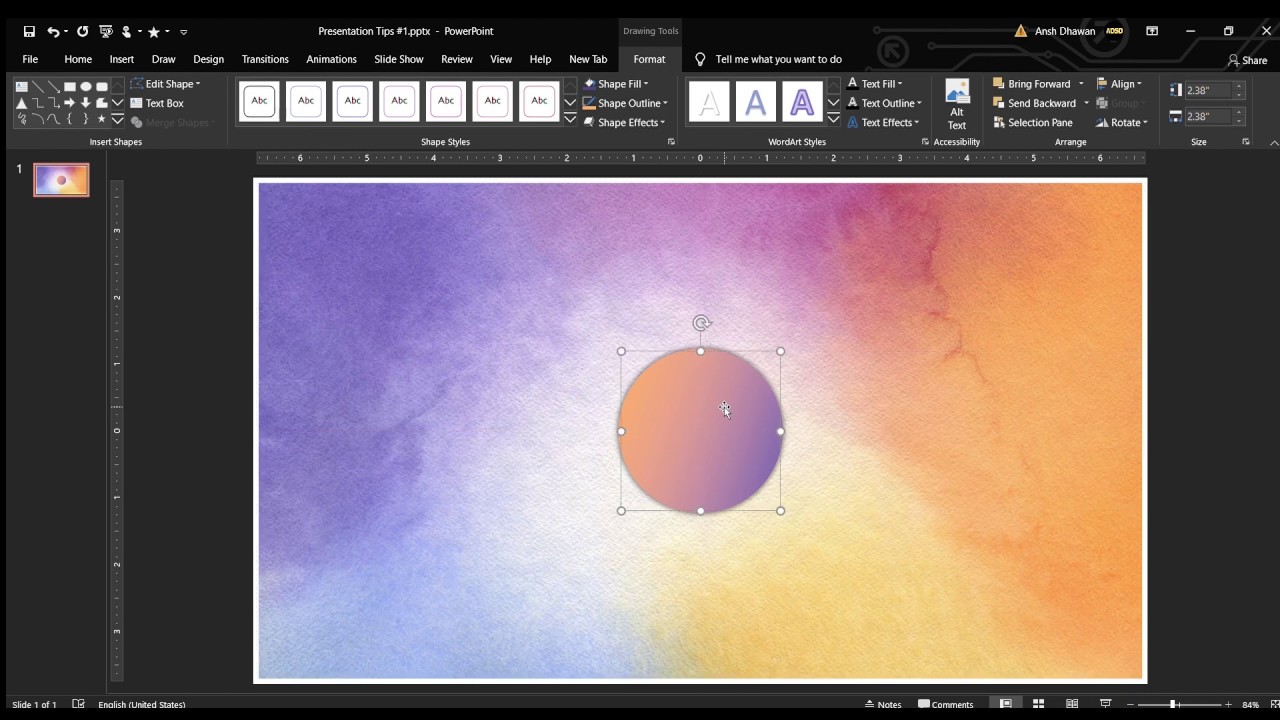Open the Text Fill dropdown
The width and height of the screenshot is (1280, 720).
pos(875,84)
